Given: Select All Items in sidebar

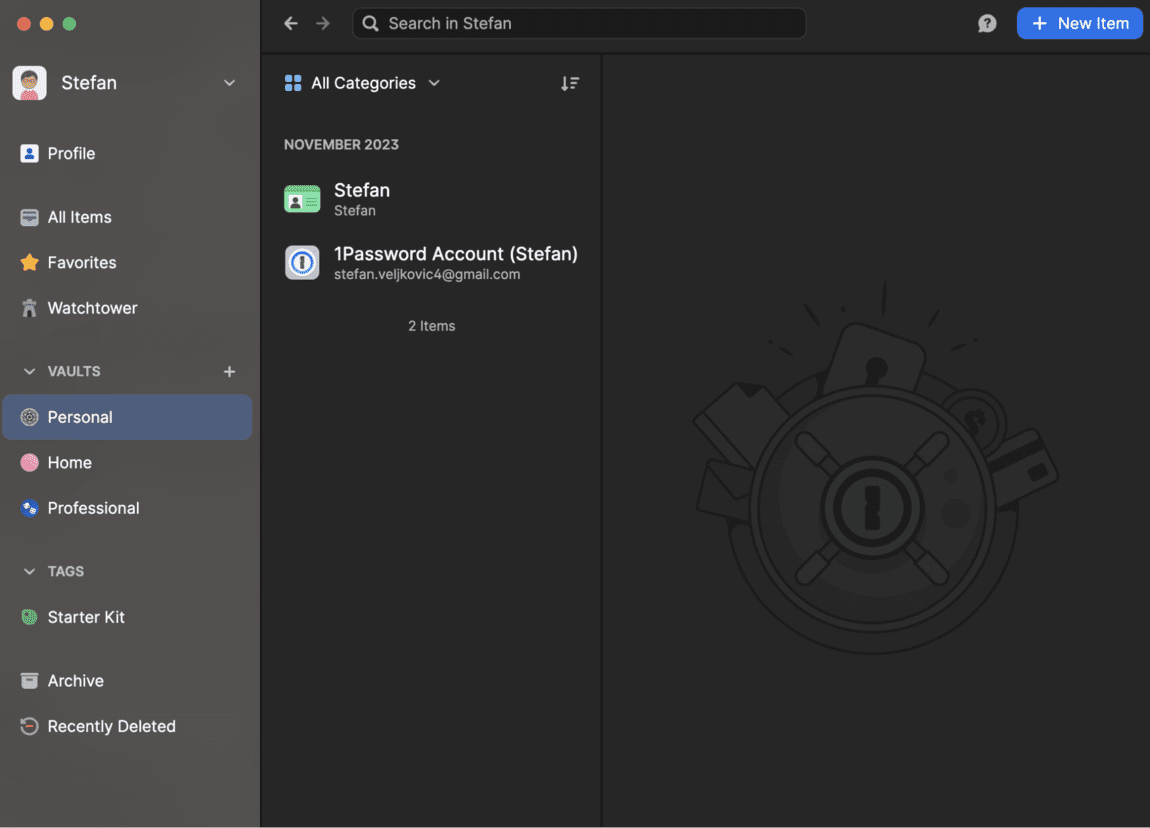Looking at the screenshot, I should (x=128, y=217).
